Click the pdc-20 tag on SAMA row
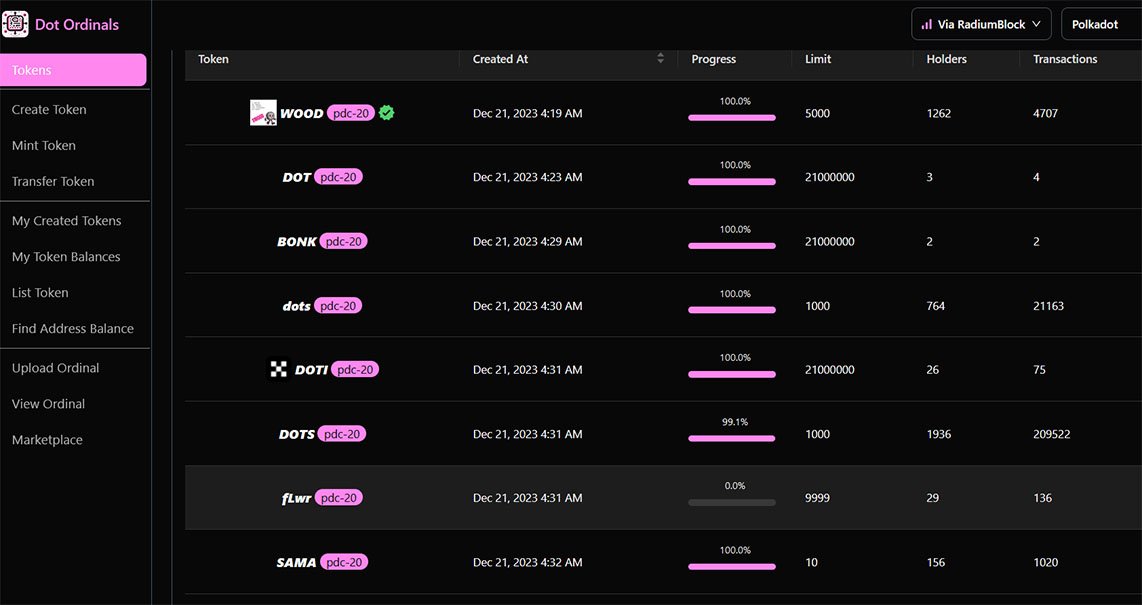 click(x=344, y=562)
